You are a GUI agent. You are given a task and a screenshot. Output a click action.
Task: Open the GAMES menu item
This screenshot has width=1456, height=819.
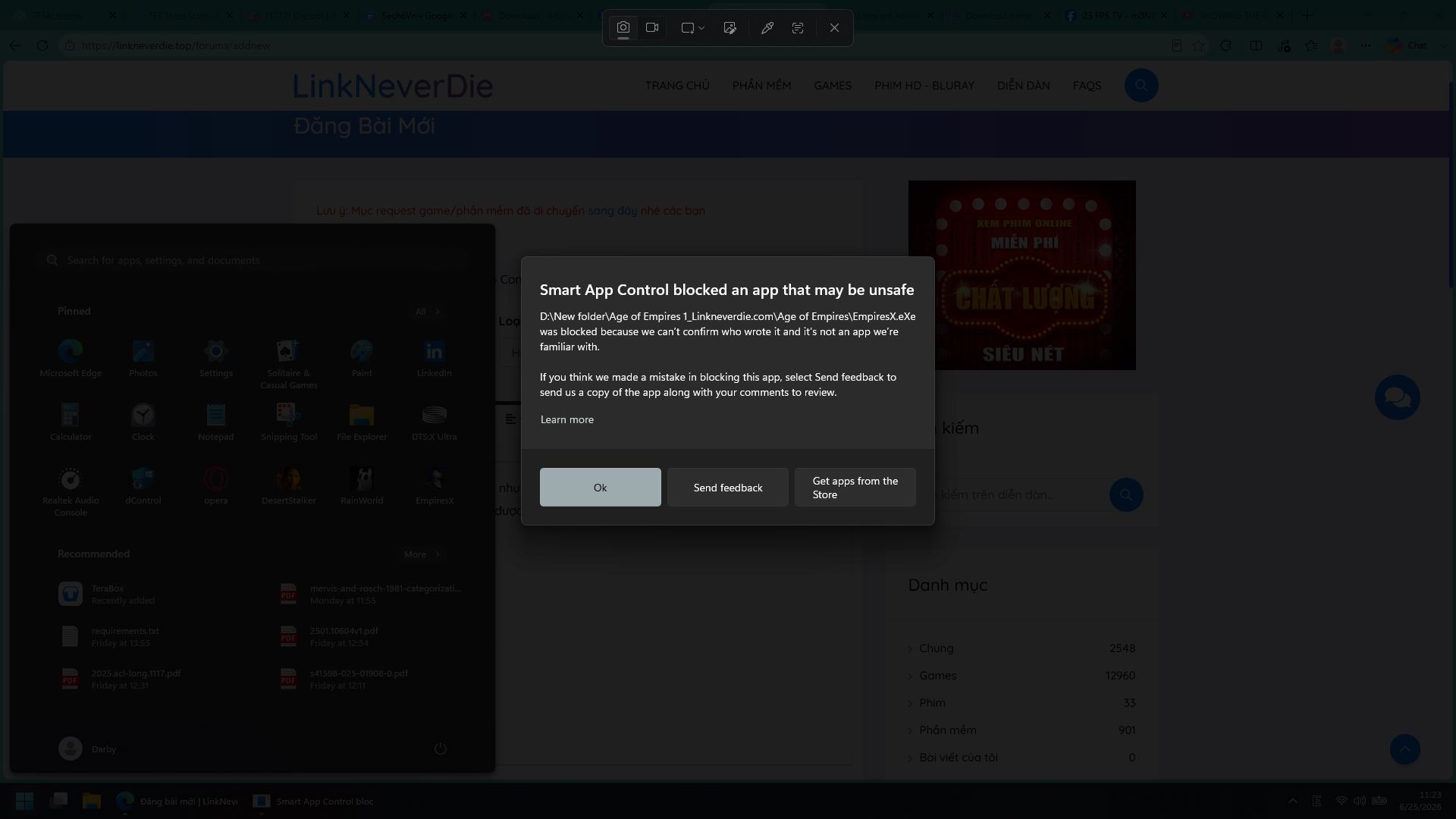[833, 86]
